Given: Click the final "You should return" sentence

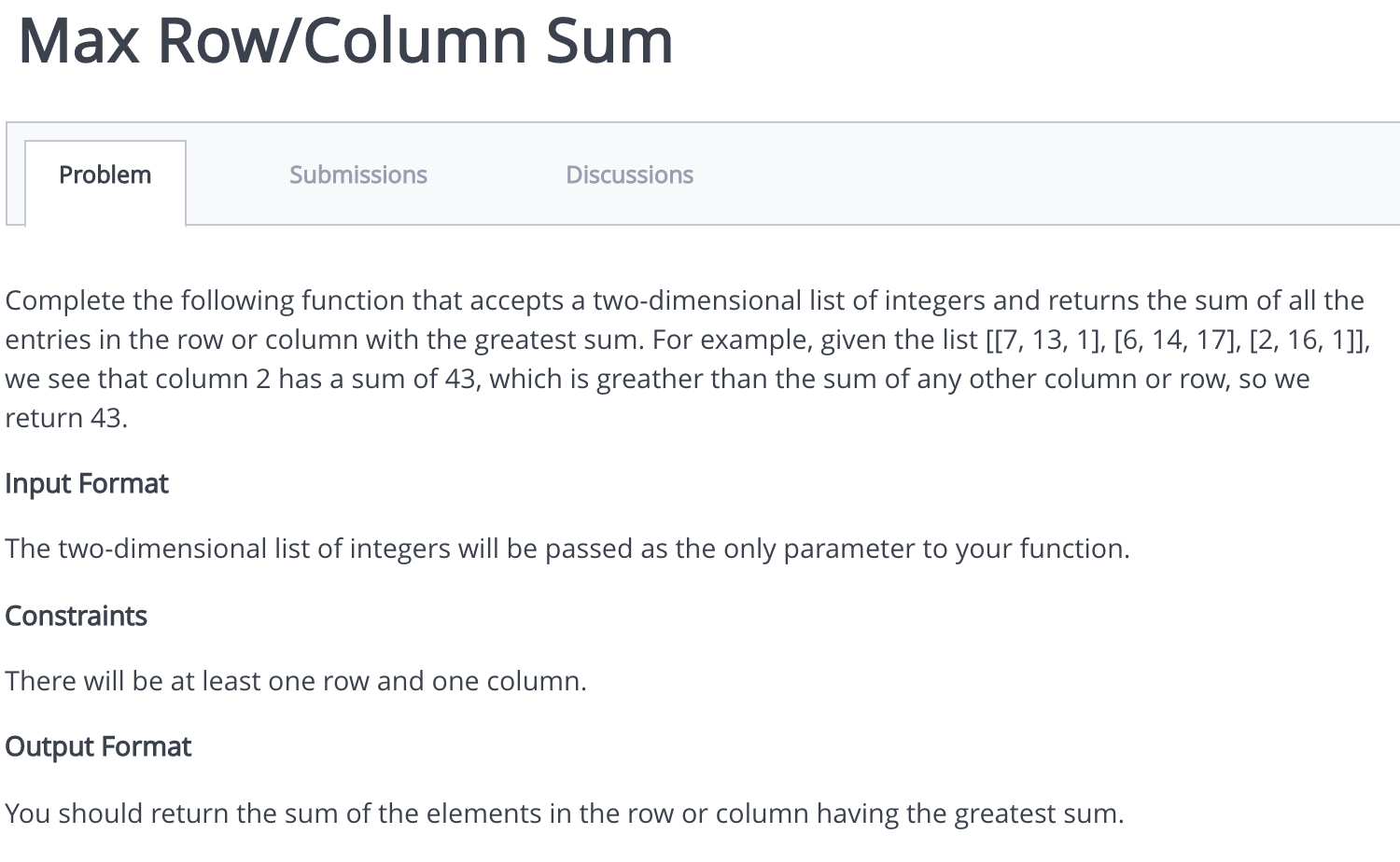Looking at the screenshot, I should point(565,813).
